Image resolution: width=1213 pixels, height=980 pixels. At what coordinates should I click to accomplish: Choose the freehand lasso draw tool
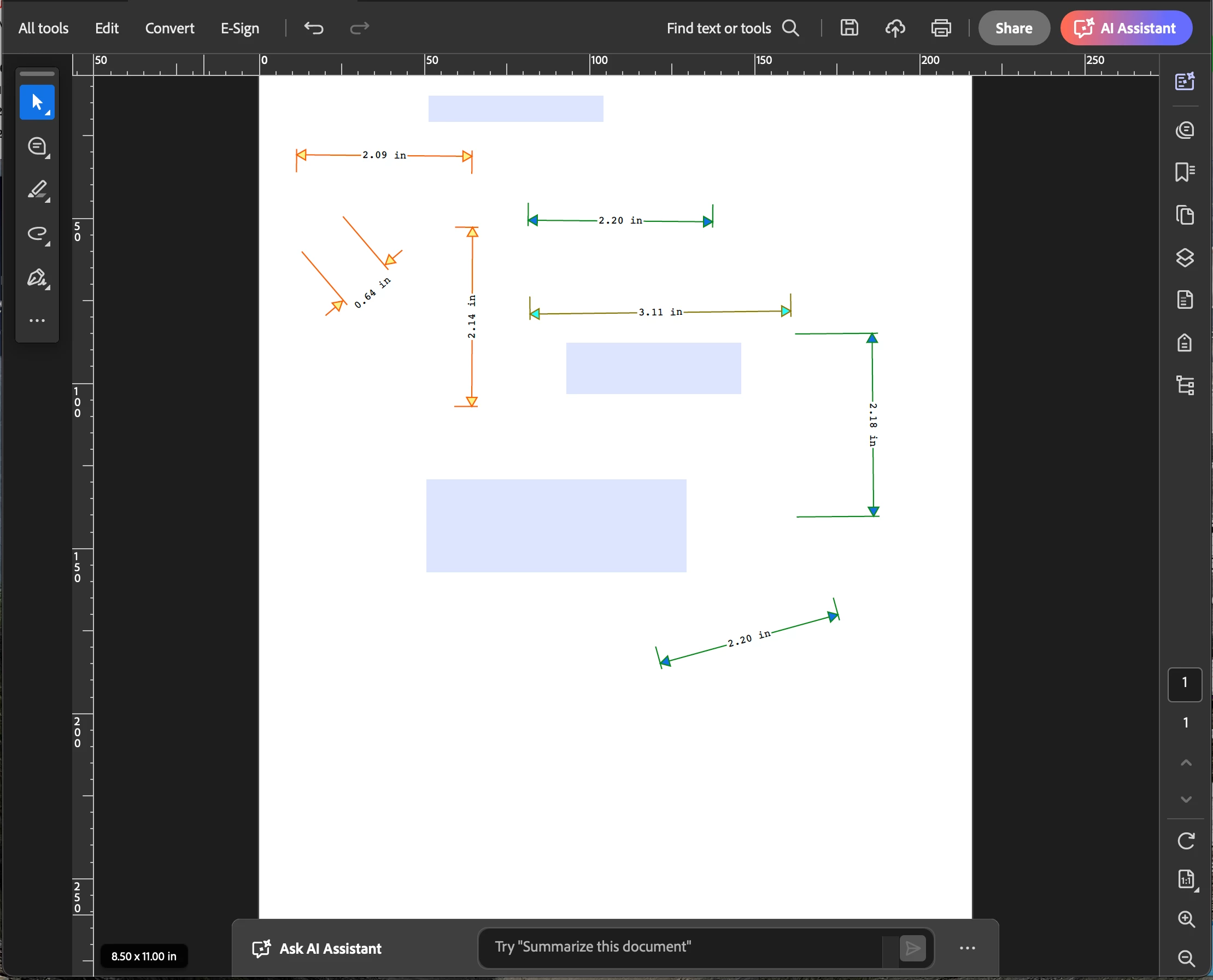[x=37, y=233]
